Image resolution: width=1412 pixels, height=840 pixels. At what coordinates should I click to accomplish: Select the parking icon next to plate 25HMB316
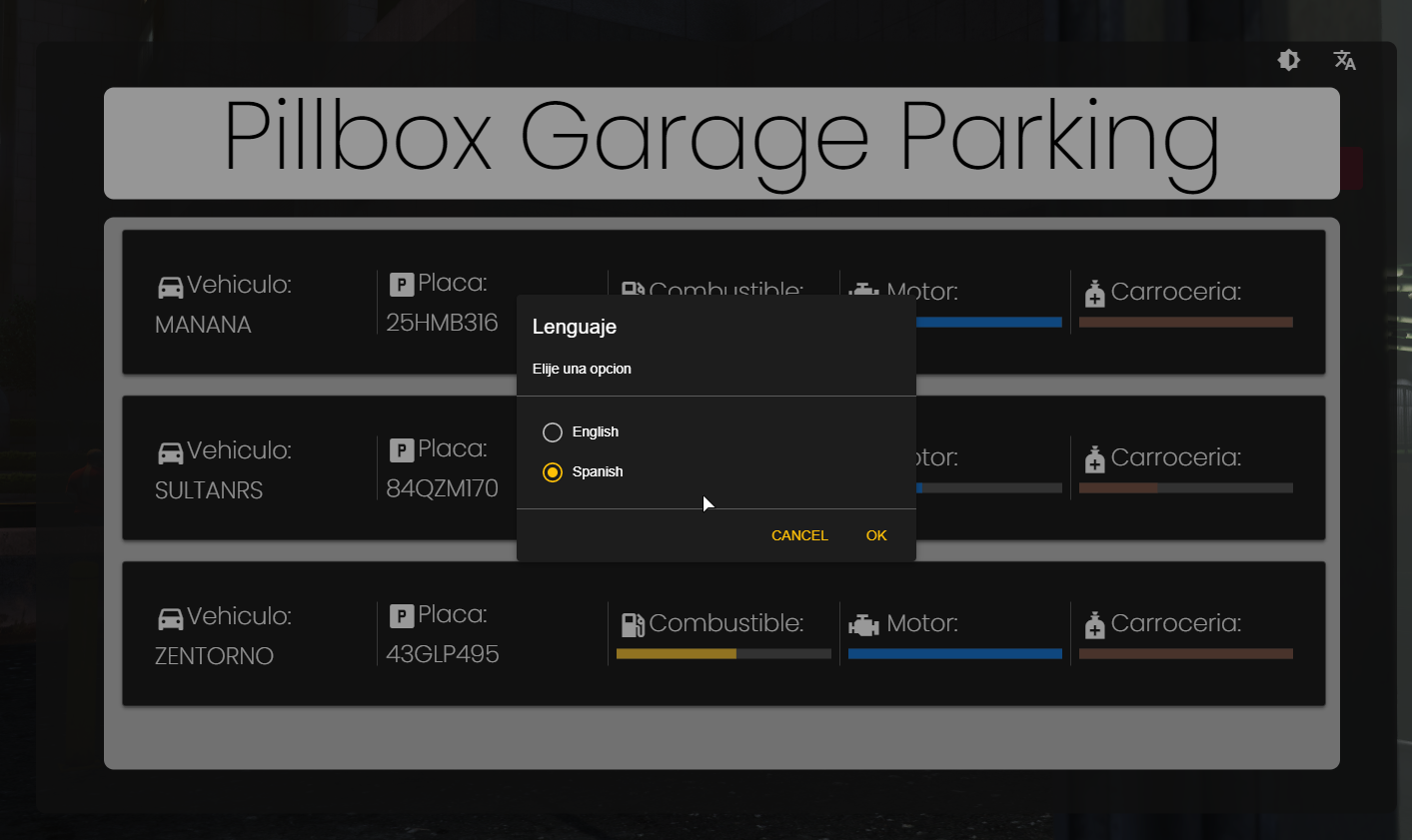pyautogui.click(x=401, y=284)
